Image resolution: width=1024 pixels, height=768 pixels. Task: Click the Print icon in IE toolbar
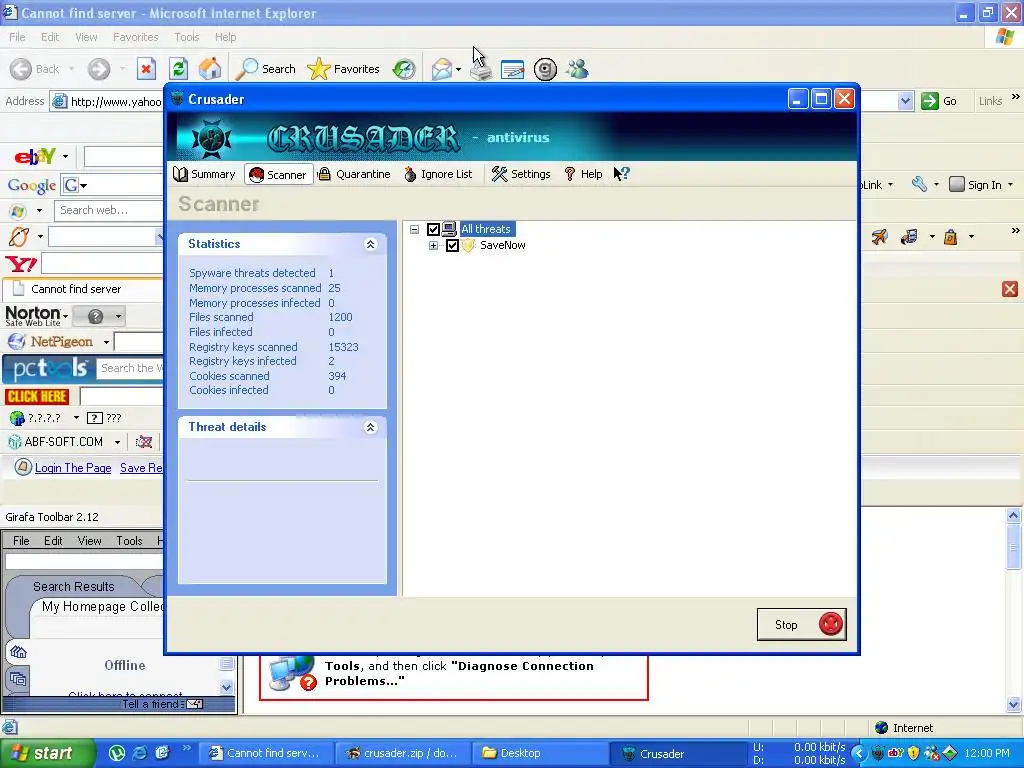pos(481,70)
